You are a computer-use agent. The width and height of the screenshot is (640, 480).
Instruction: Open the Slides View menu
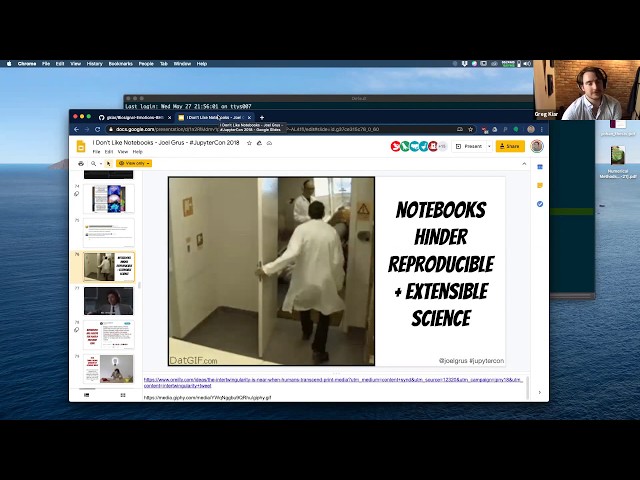click(x=123, y=152)
